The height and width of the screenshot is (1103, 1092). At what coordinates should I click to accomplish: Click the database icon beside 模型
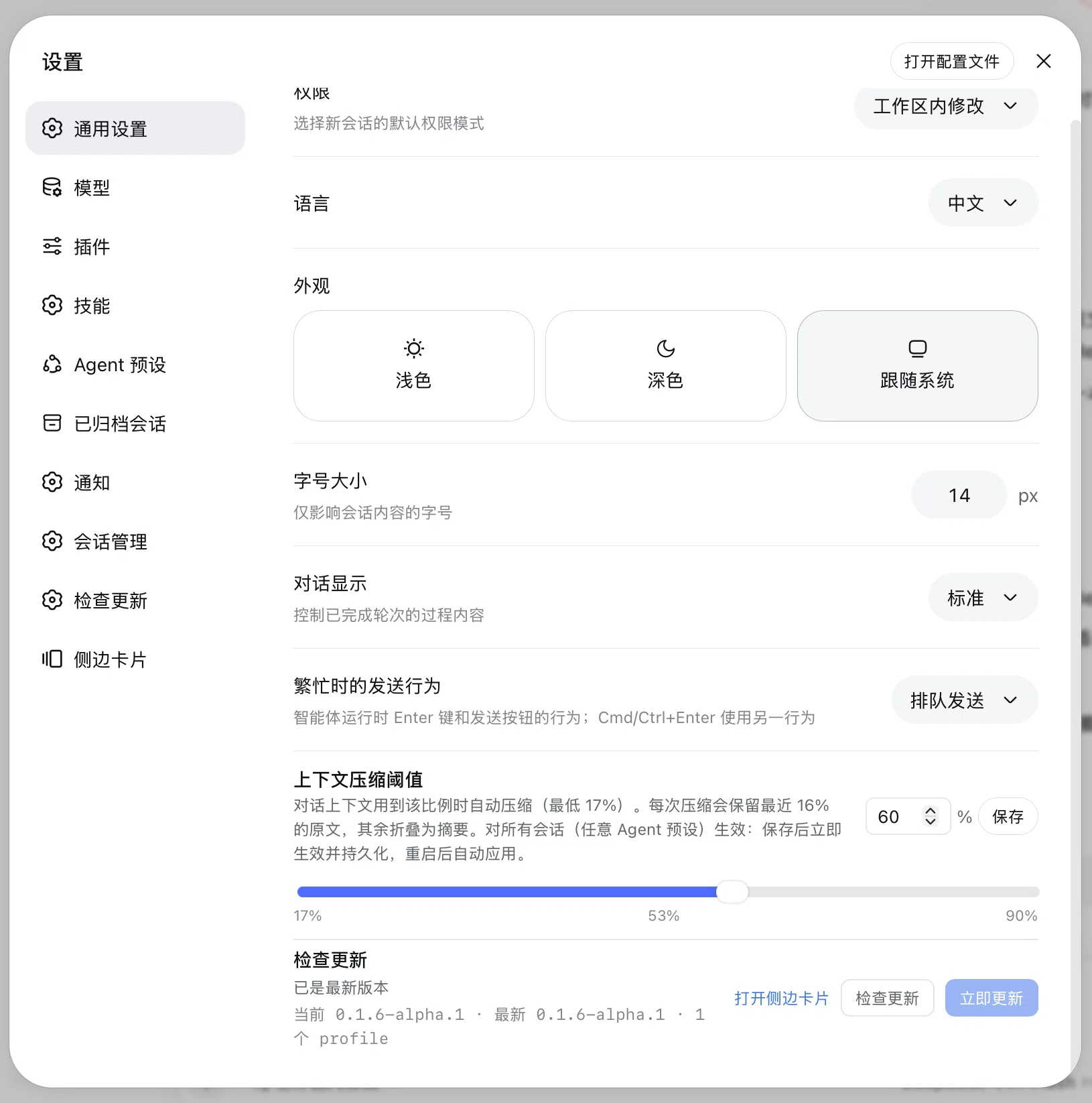[52, 187]
